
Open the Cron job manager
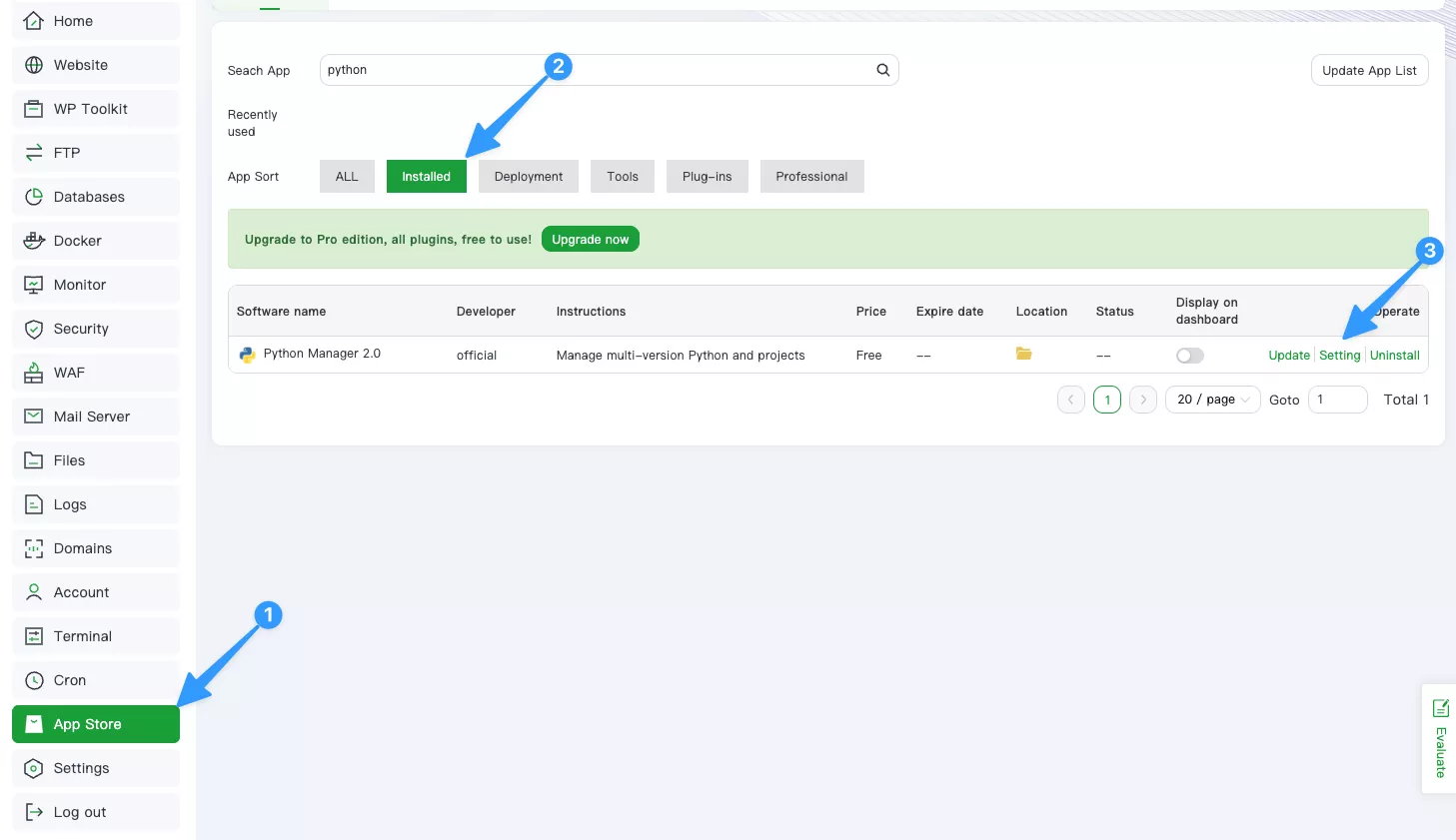[68, 680]
